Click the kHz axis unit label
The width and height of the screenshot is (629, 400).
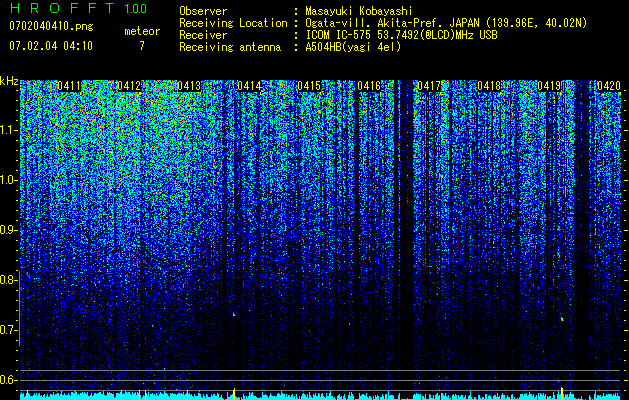click(9, 81)
